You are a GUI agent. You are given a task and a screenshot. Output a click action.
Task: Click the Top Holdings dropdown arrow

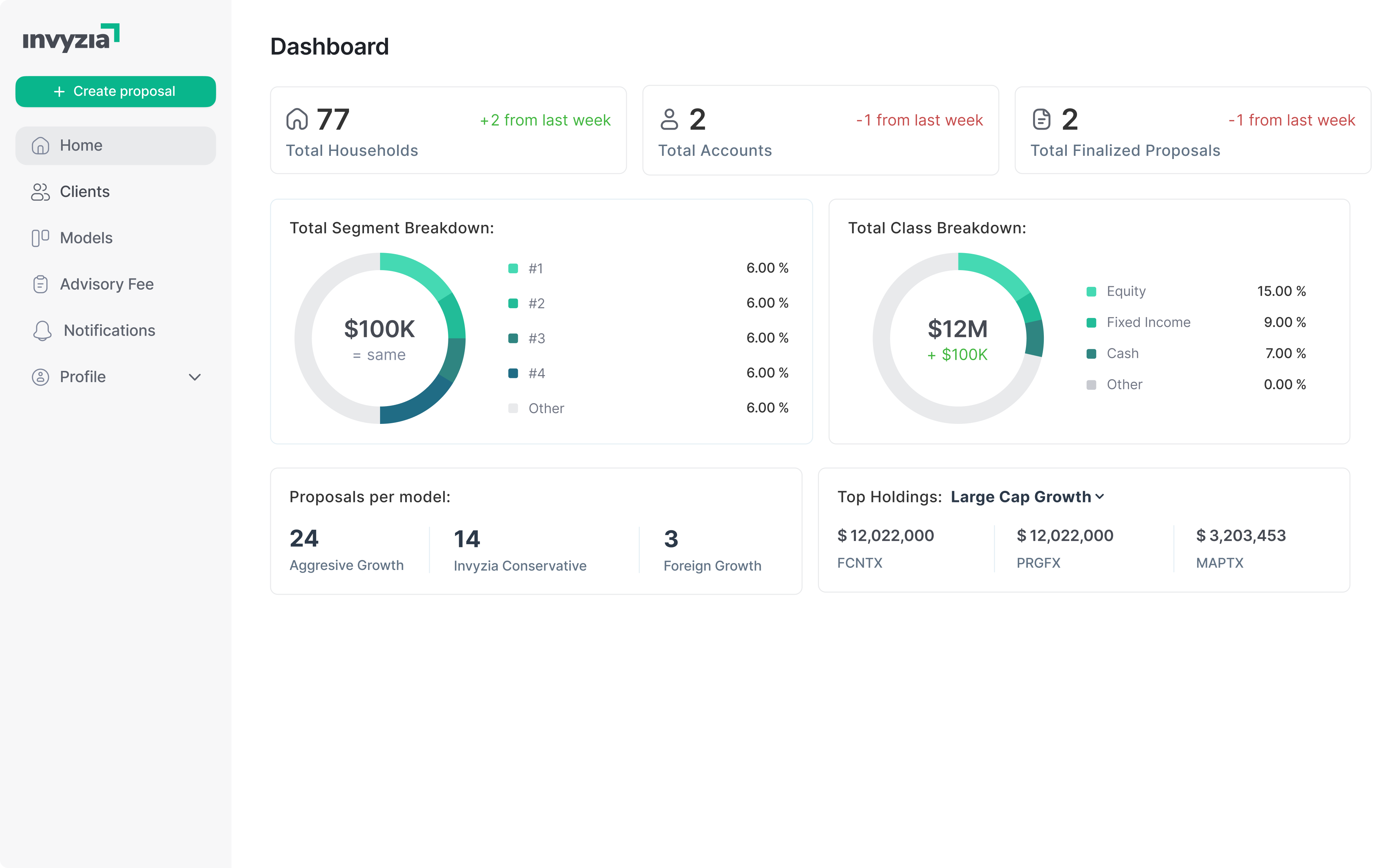1100,497
